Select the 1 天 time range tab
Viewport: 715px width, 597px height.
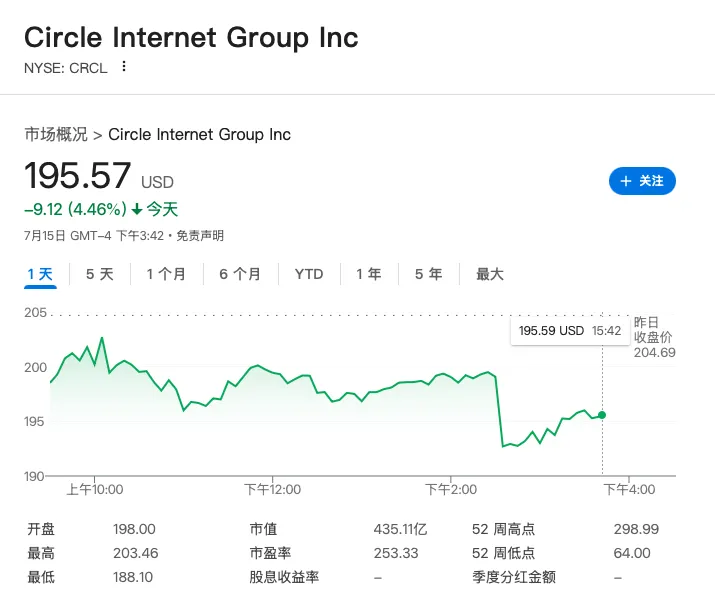pos(40,274)
